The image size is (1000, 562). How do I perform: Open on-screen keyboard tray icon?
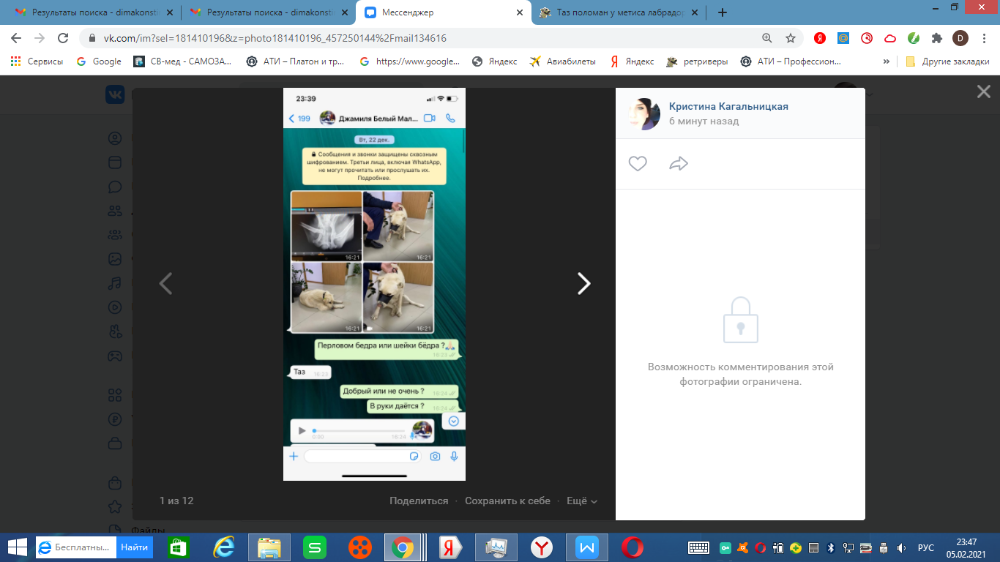[x=698, y=547]
